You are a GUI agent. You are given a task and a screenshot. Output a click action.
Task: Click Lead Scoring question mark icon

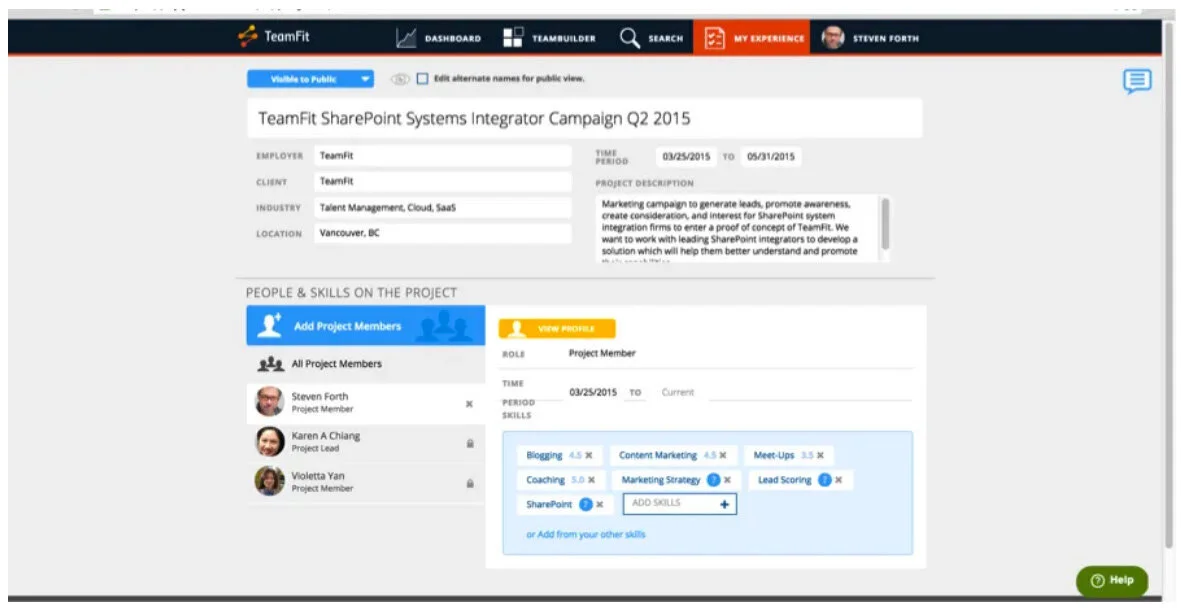(825, 480)
